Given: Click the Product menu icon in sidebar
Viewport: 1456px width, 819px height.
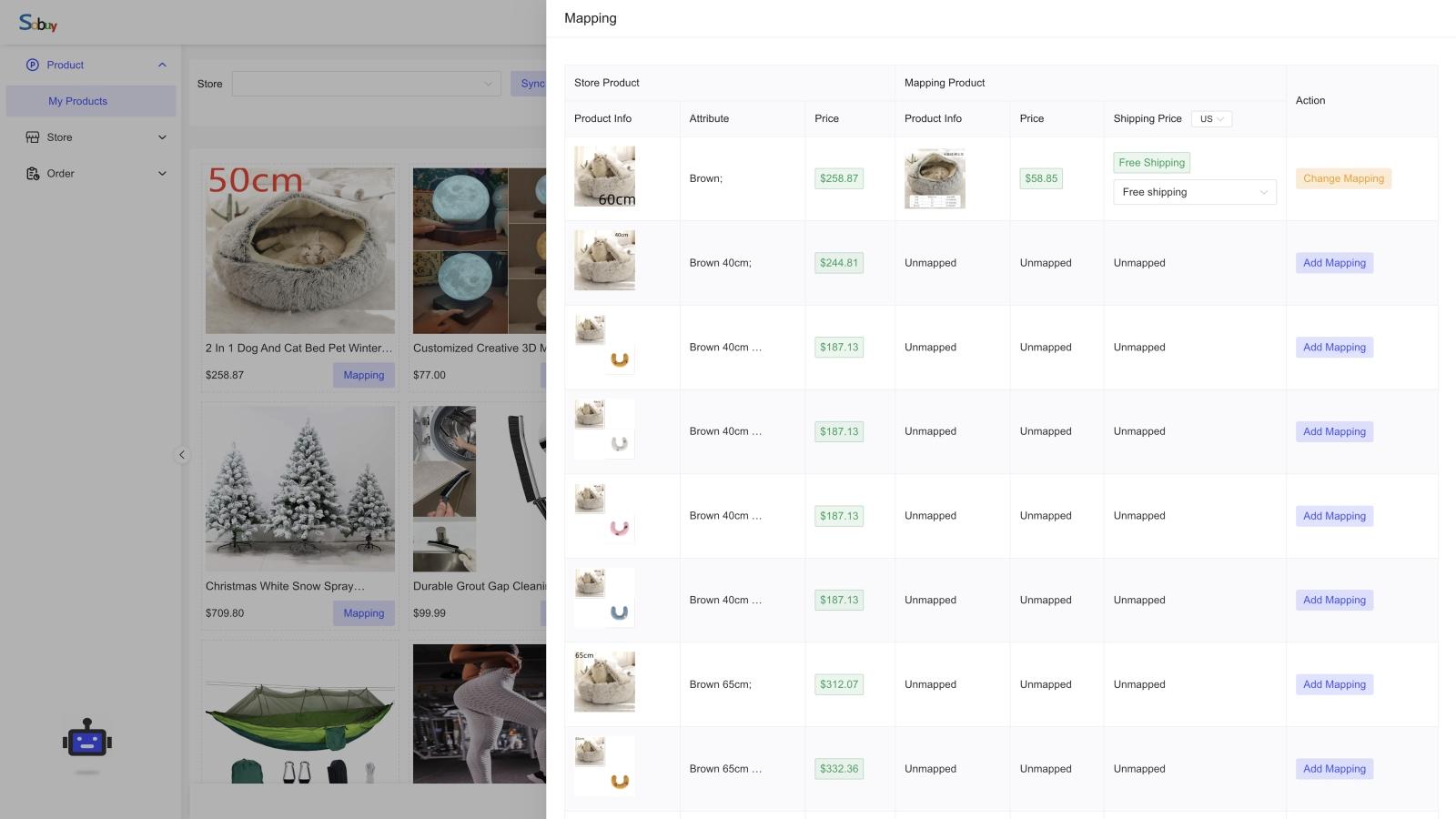Looking at the screenshot, I should pos(33,65).
